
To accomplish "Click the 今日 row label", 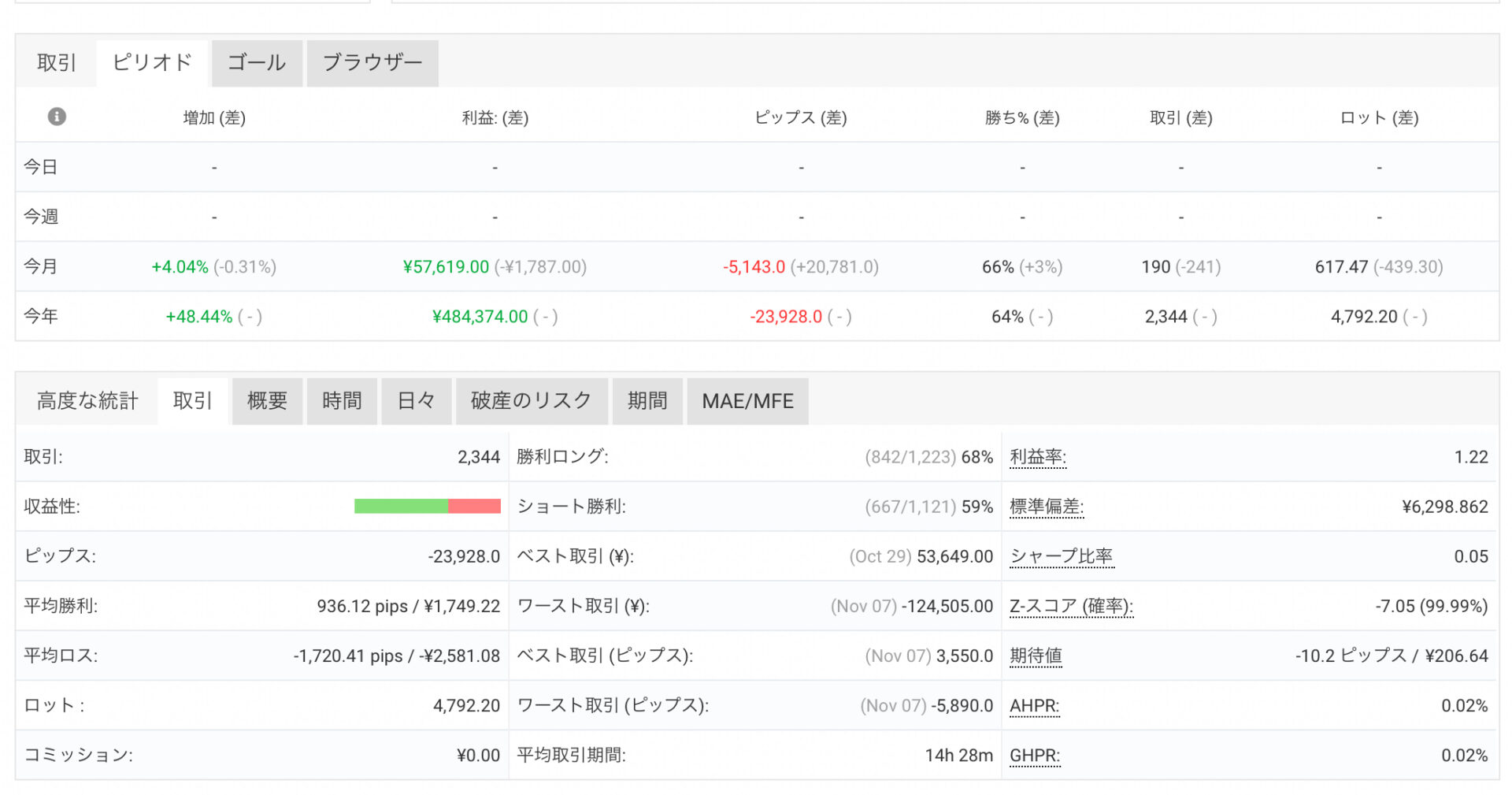I will pos(41,167).
